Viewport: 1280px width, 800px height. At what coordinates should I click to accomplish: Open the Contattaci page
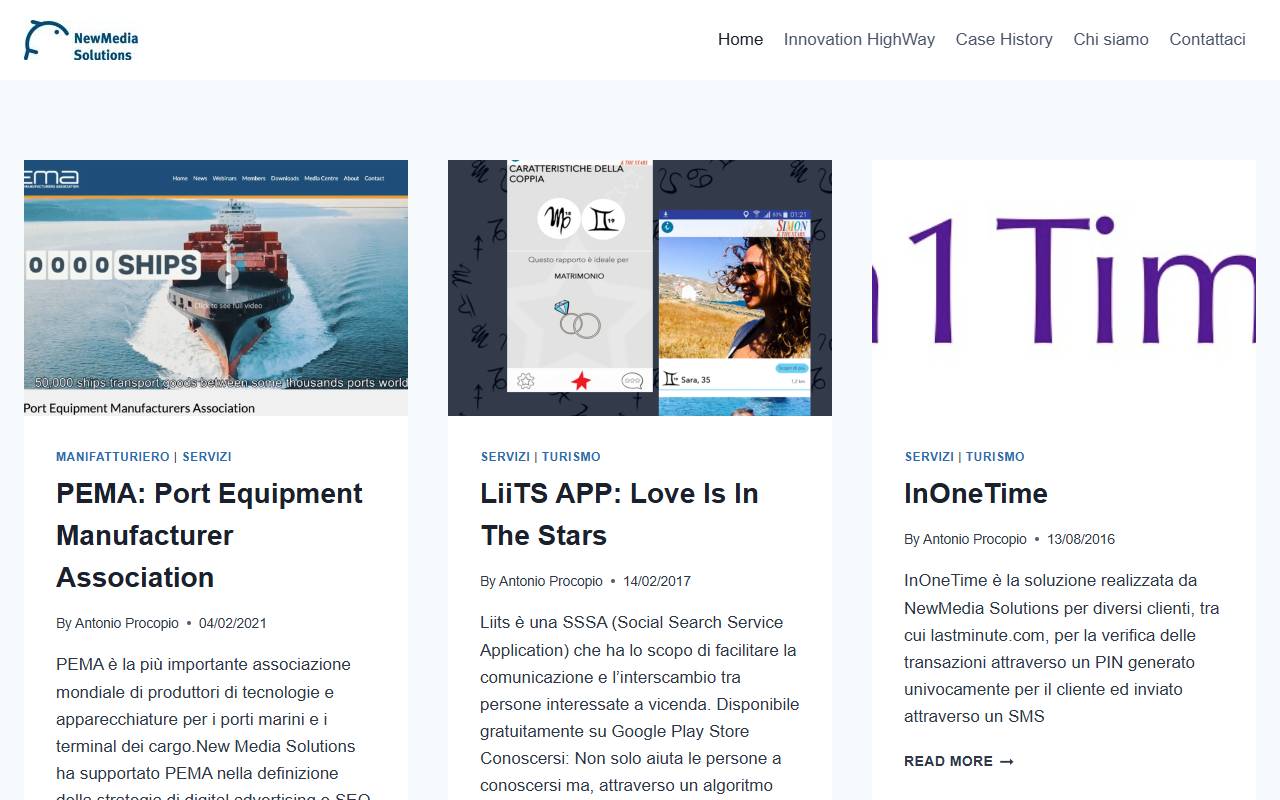[1207, 39]
